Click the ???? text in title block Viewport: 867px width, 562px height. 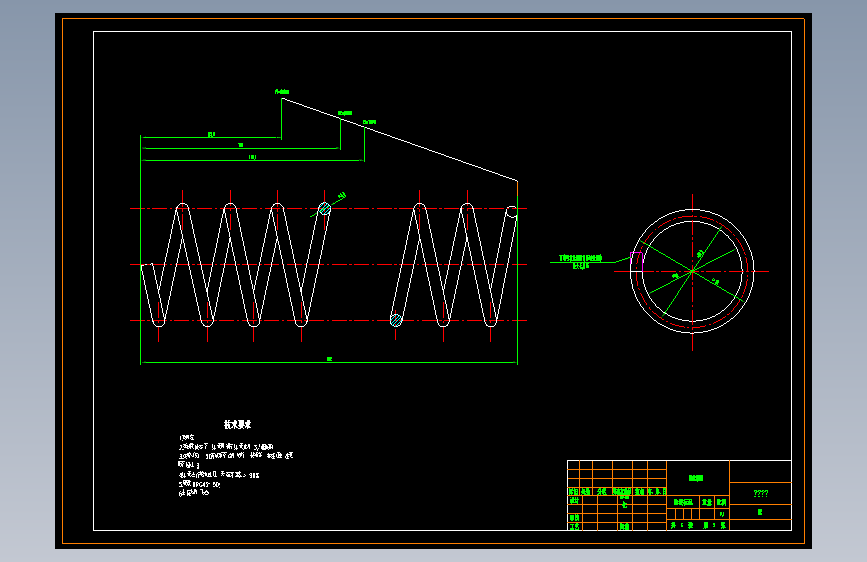761,493
